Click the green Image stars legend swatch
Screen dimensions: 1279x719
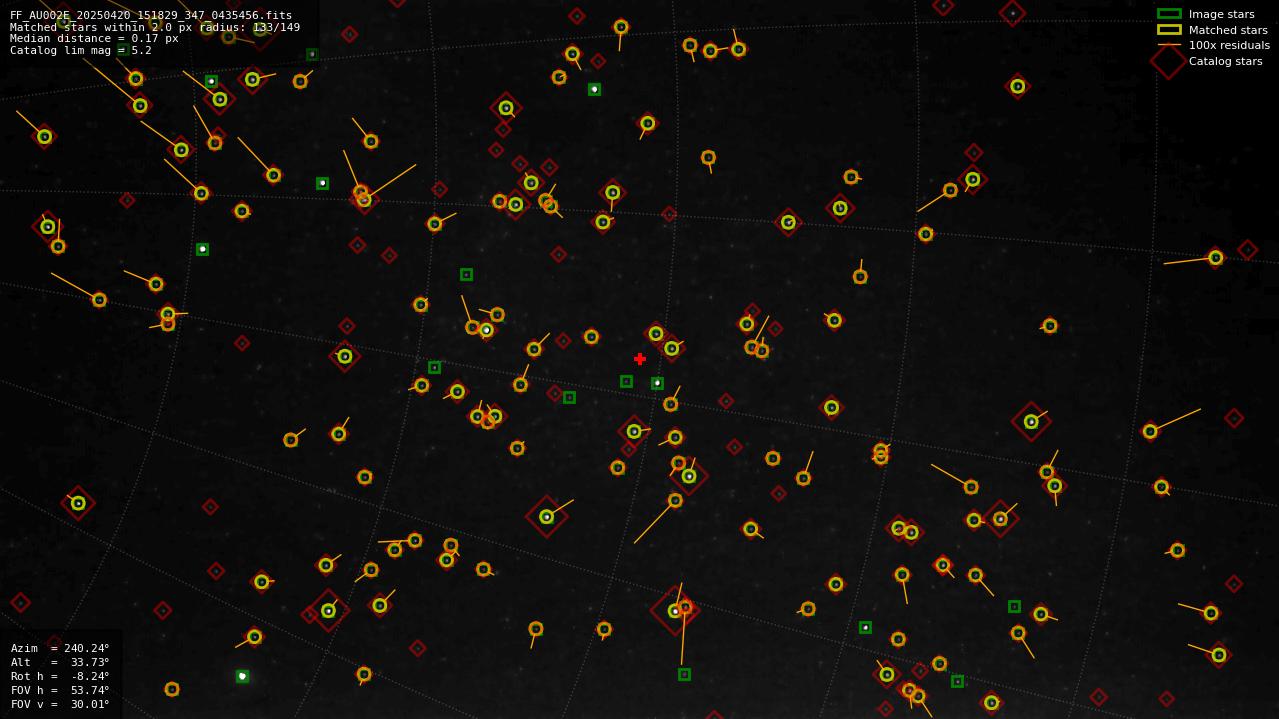(x=1169, y=14)
